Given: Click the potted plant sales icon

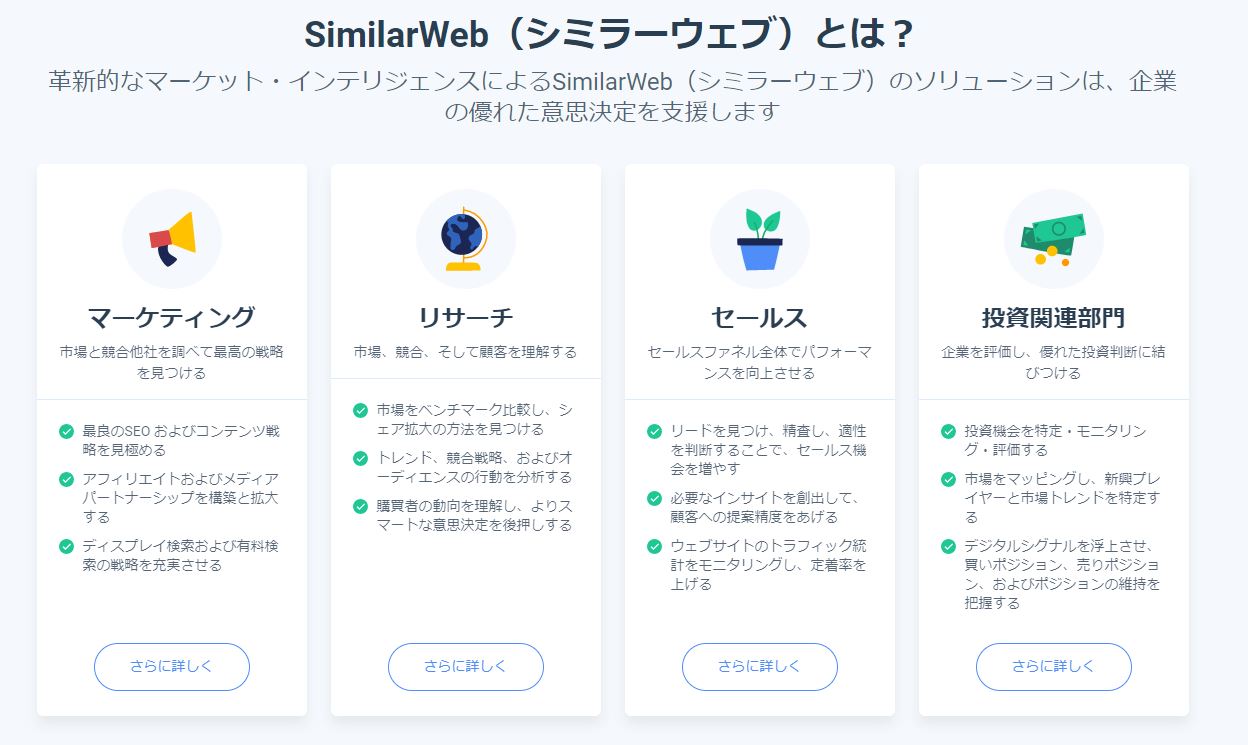Looking at the screenshot, I should 759,240.
